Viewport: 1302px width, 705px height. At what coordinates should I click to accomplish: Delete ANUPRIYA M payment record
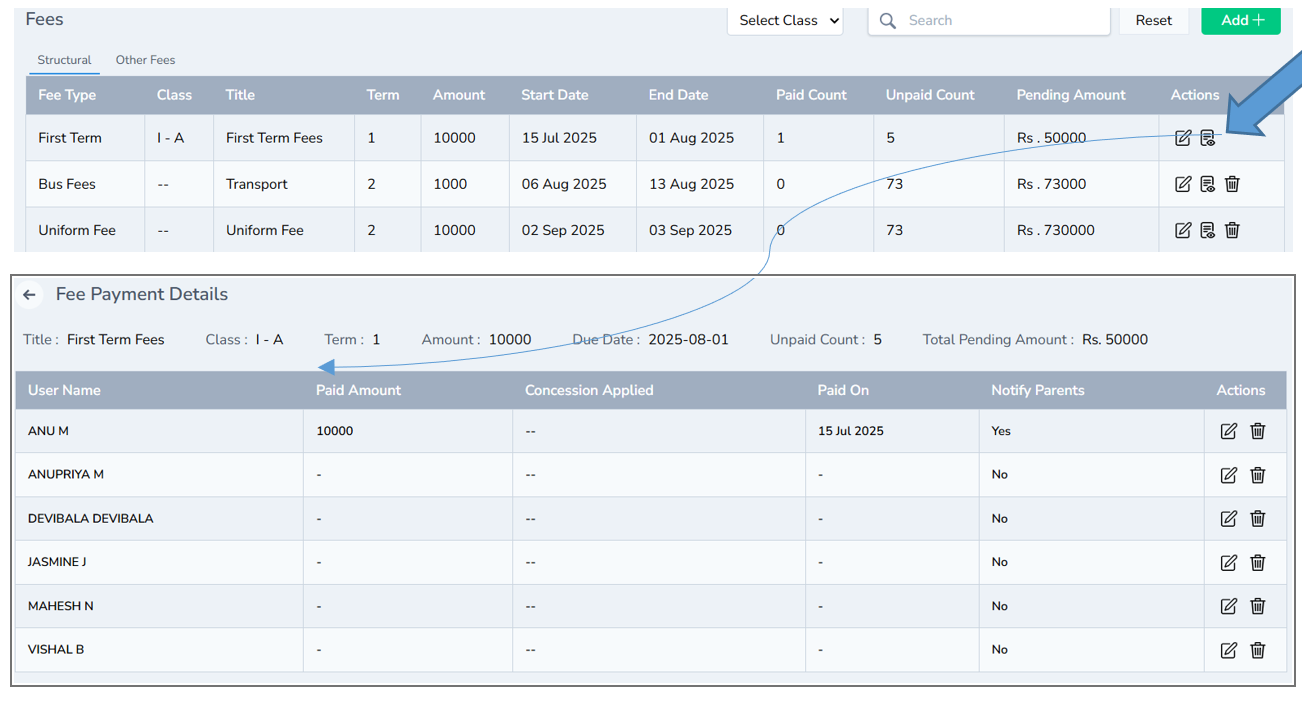tap(1258, 475)
